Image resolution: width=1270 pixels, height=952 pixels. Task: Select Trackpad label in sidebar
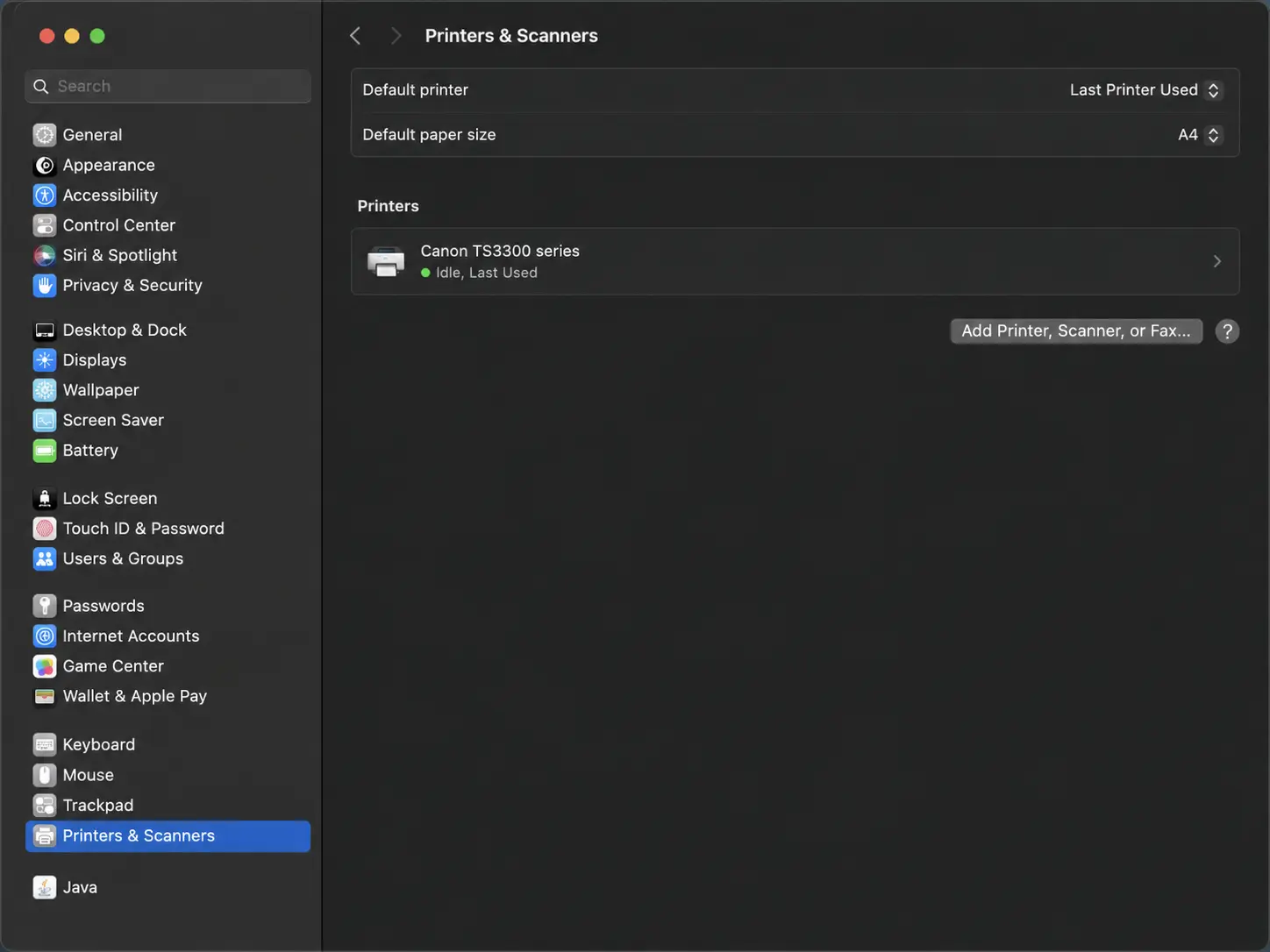pos(98,805)
